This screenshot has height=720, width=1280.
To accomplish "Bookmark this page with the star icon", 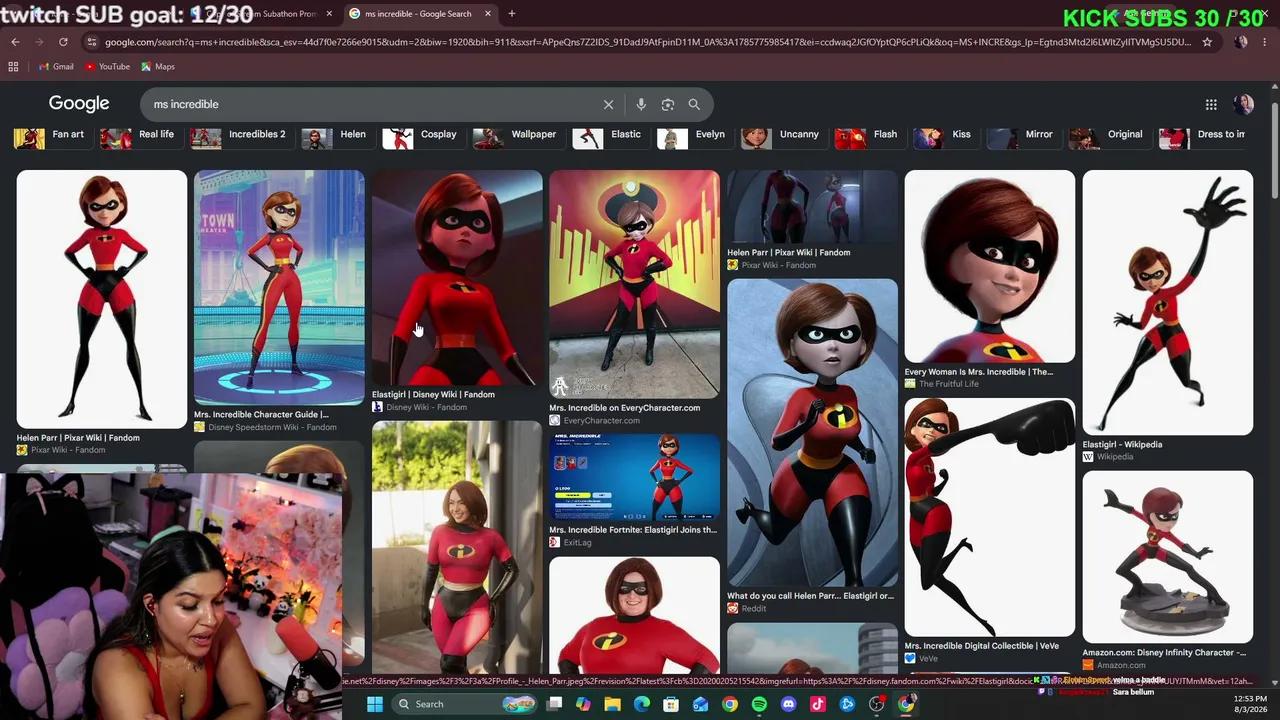I will coord(1207,42).
